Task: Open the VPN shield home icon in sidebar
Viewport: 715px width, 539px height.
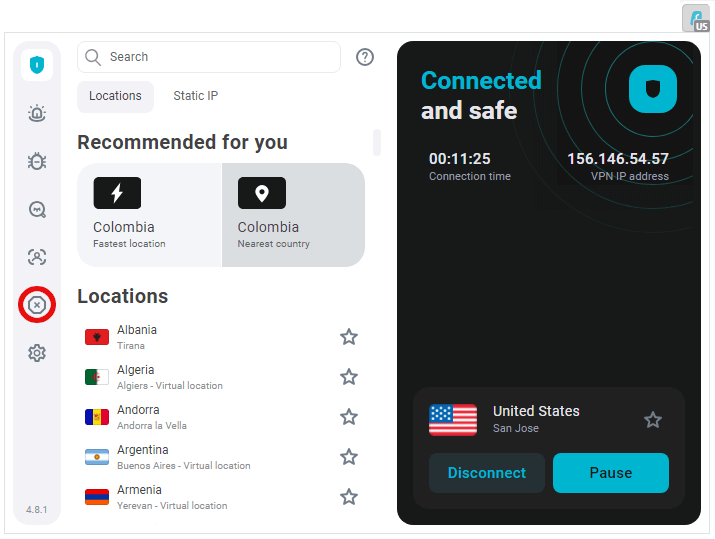Action: pos(37,65)
